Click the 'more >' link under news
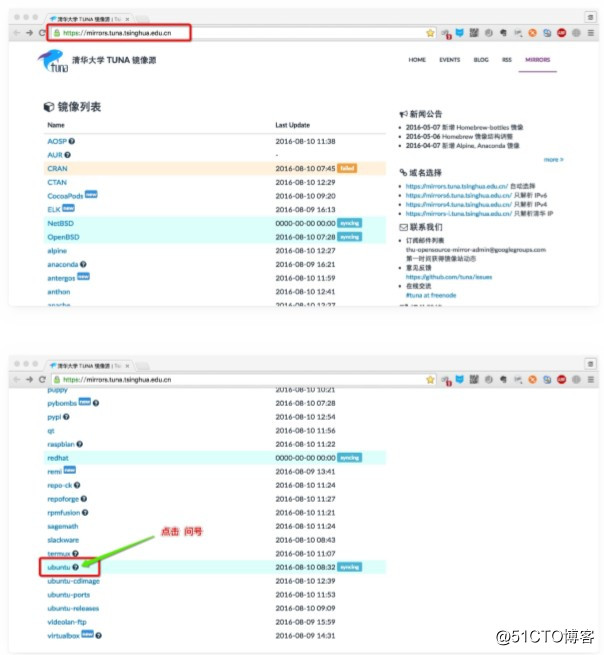The width and height of the screenshot is (604, 655). tap(553, 160)
